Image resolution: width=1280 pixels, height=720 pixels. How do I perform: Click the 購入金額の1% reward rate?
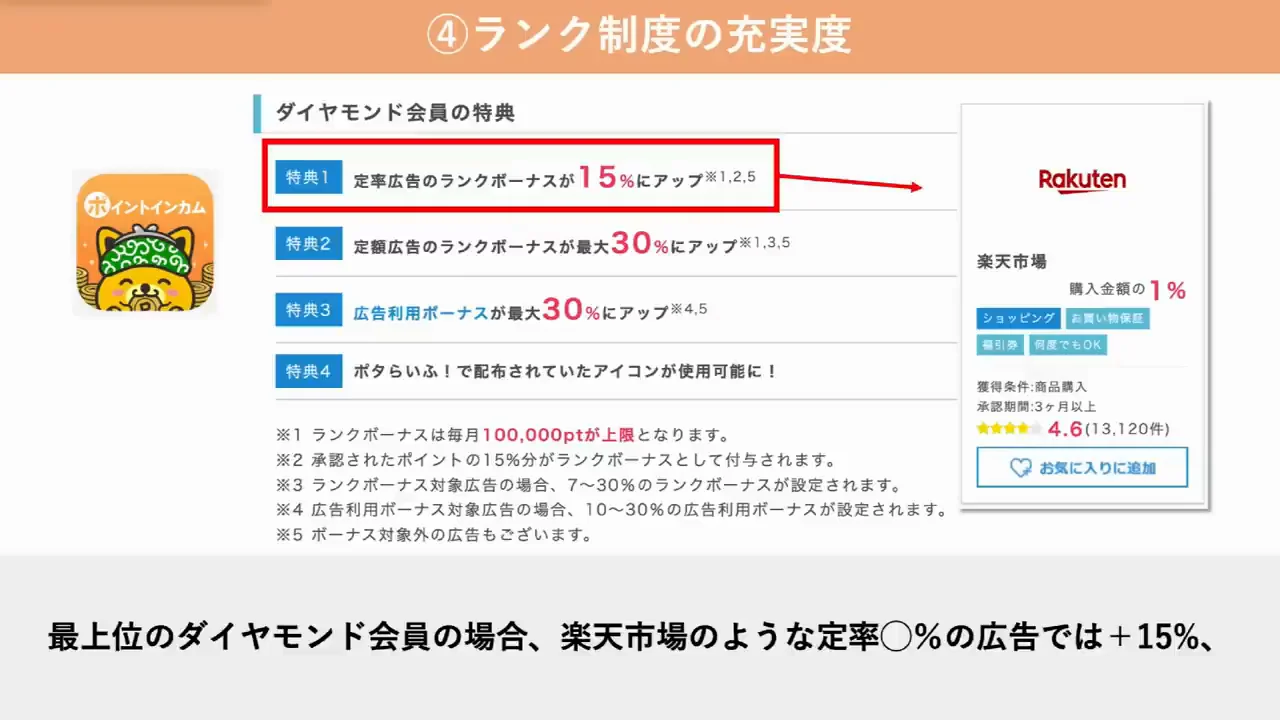1127,290
